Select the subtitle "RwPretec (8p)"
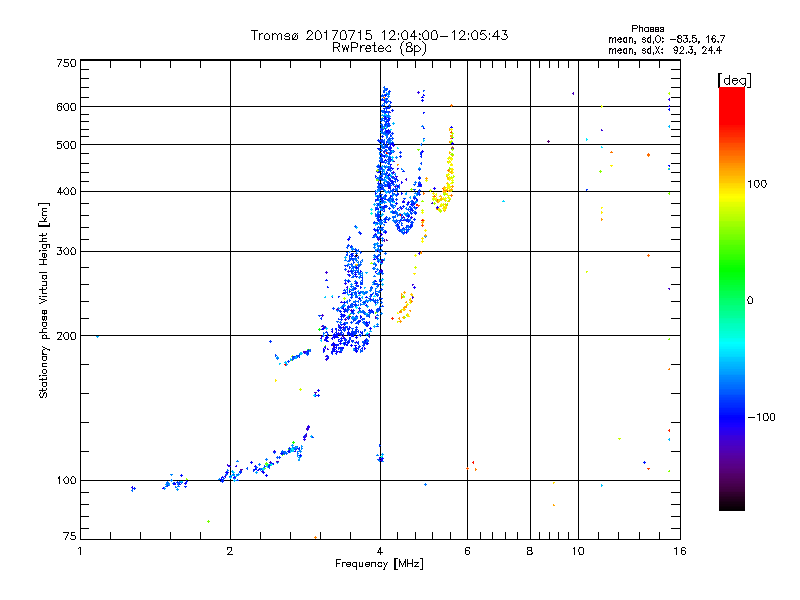This screenshot has height=600, width=800. (379, 48)
